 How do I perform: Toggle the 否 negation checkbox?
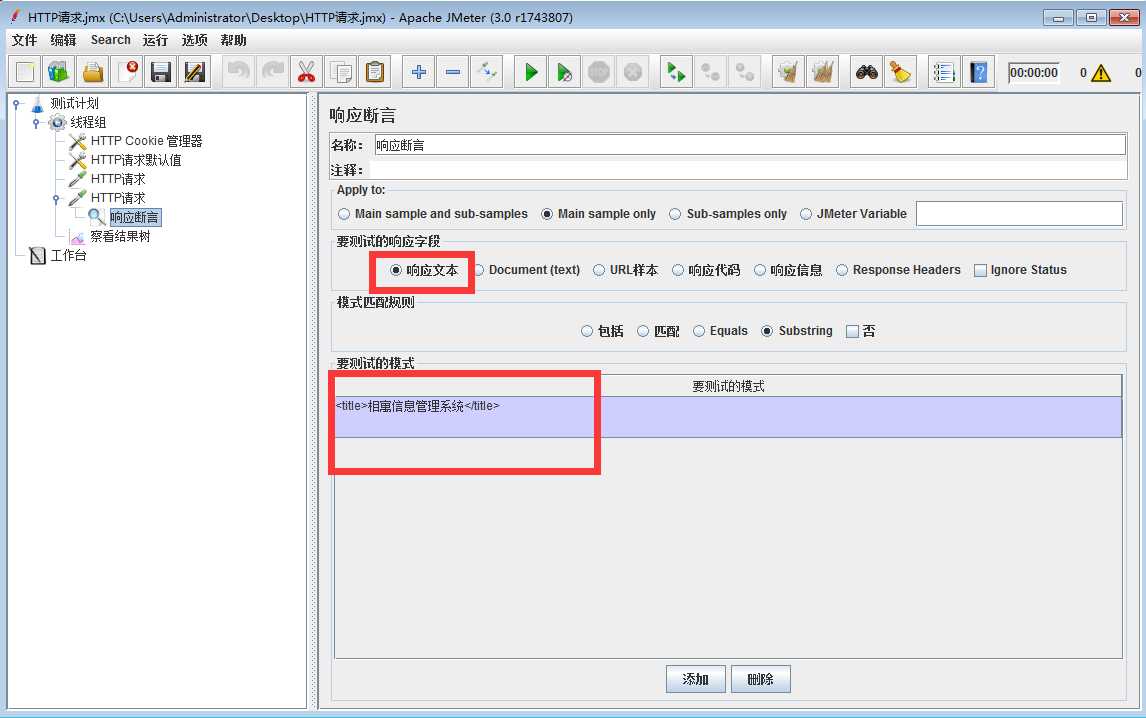click(x=860, y=331)
